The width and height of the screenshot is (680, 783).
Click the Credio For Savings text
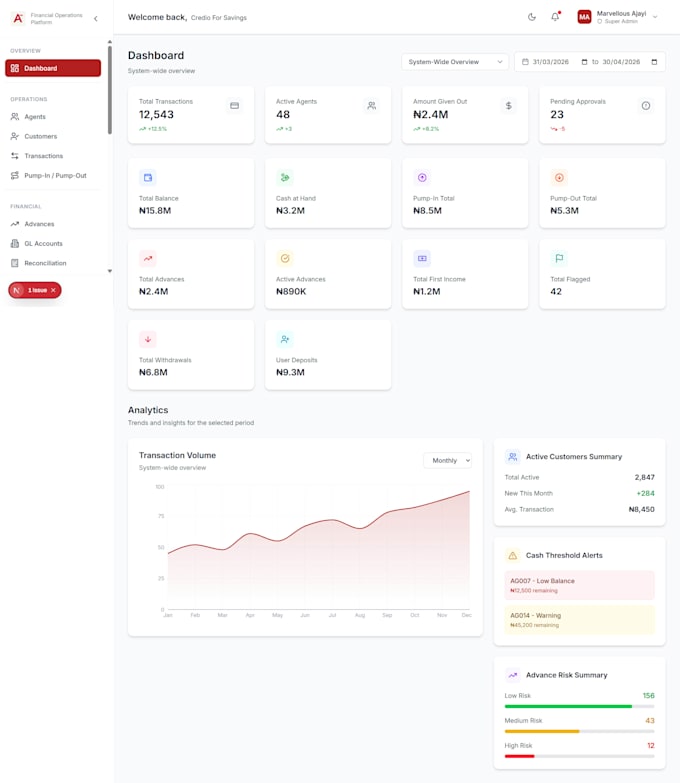(x=219, y=17)
